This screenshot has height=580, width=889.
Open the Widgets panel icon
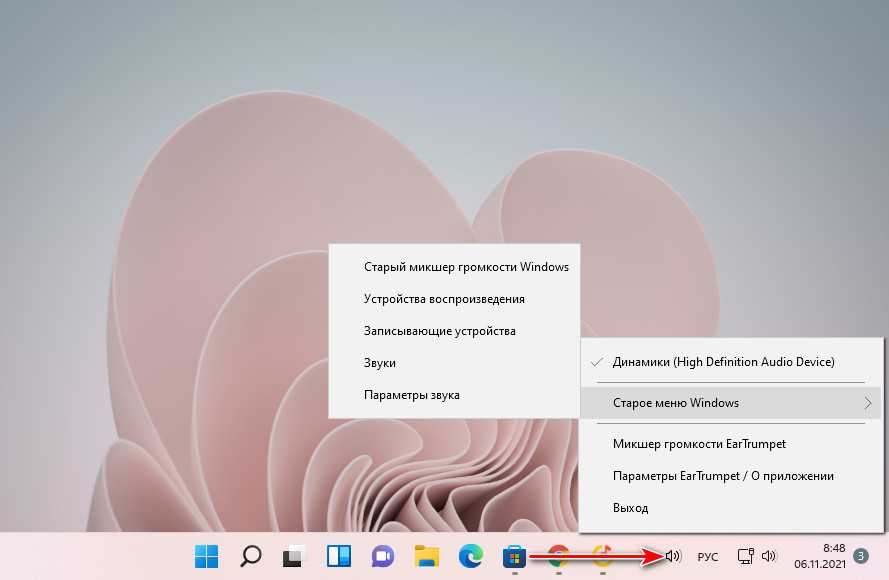[x=338, y=556]
